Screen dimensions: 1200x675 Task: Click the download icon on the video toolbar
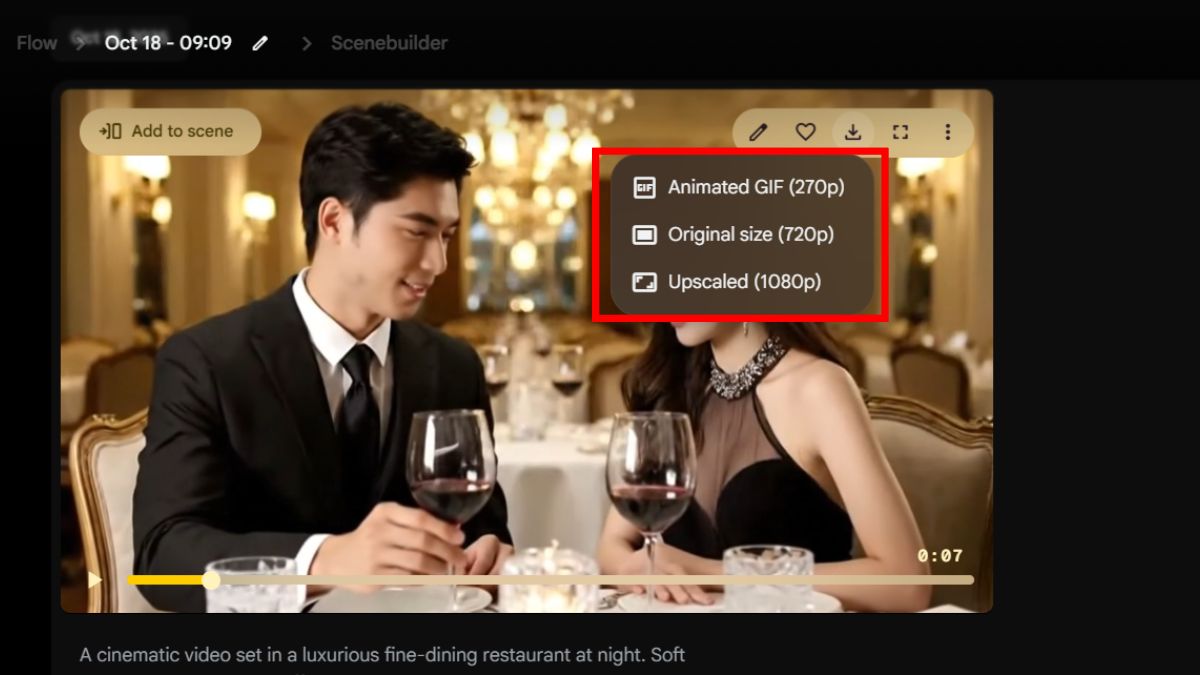853,132
